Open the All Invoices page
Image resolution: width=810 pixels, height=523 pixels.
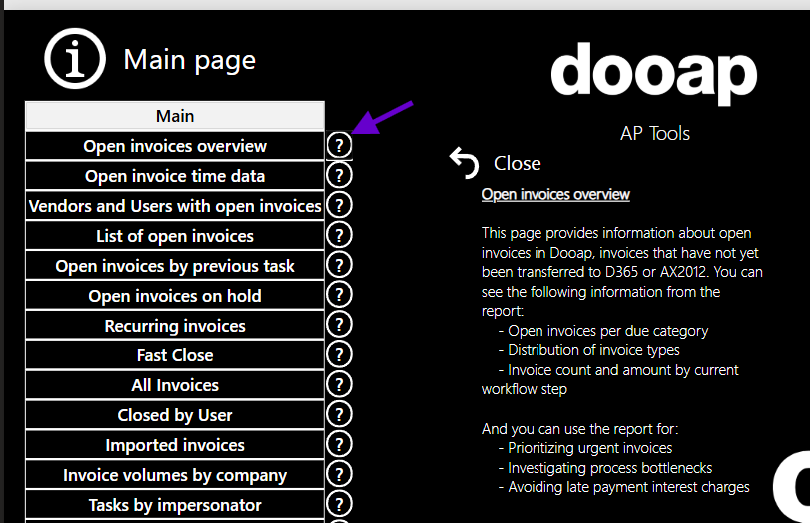[175, 385]
